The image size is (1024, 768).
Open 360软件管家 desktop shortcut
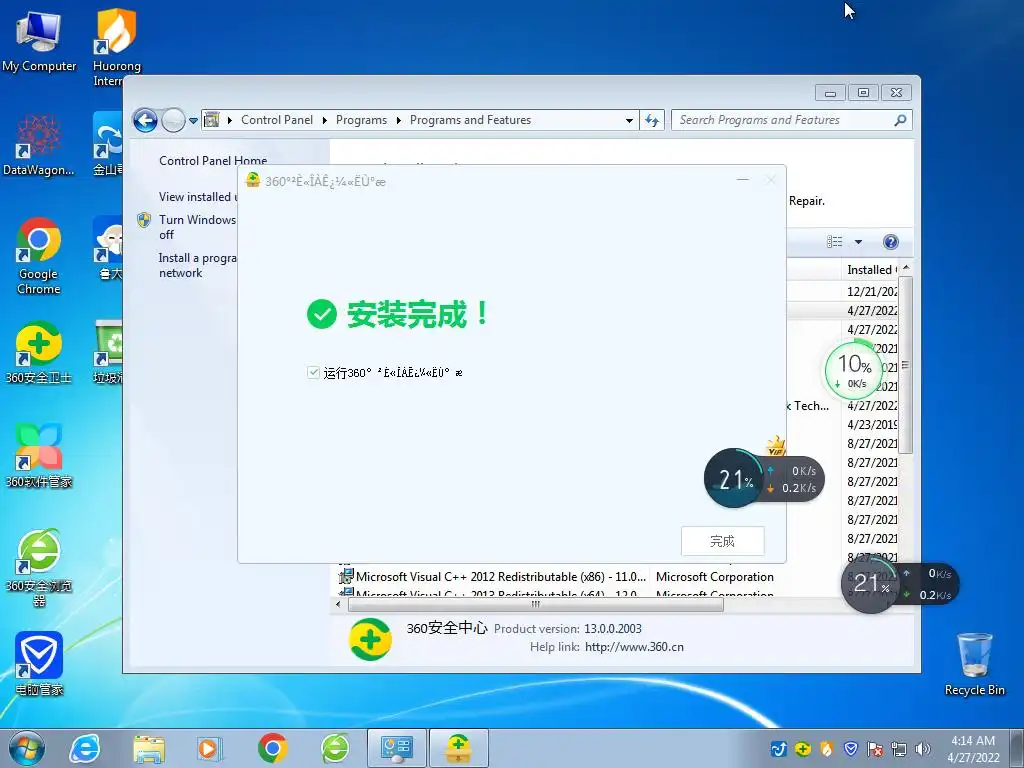(x=39, y=456)
